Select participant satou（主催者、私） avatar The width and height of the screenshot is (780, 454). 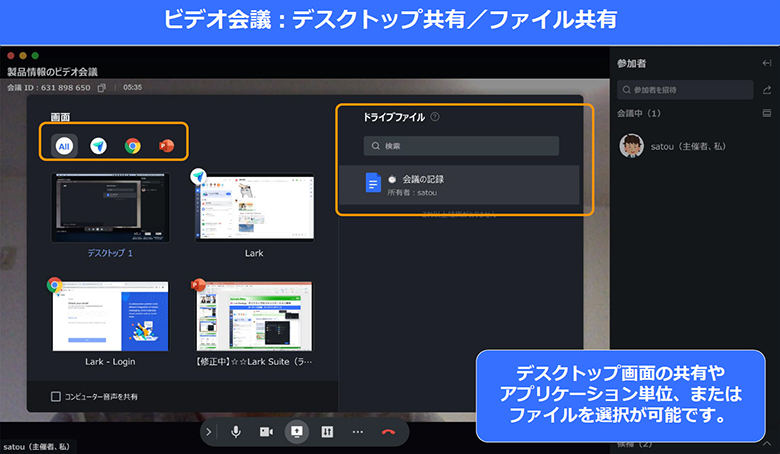coord(631,146)
